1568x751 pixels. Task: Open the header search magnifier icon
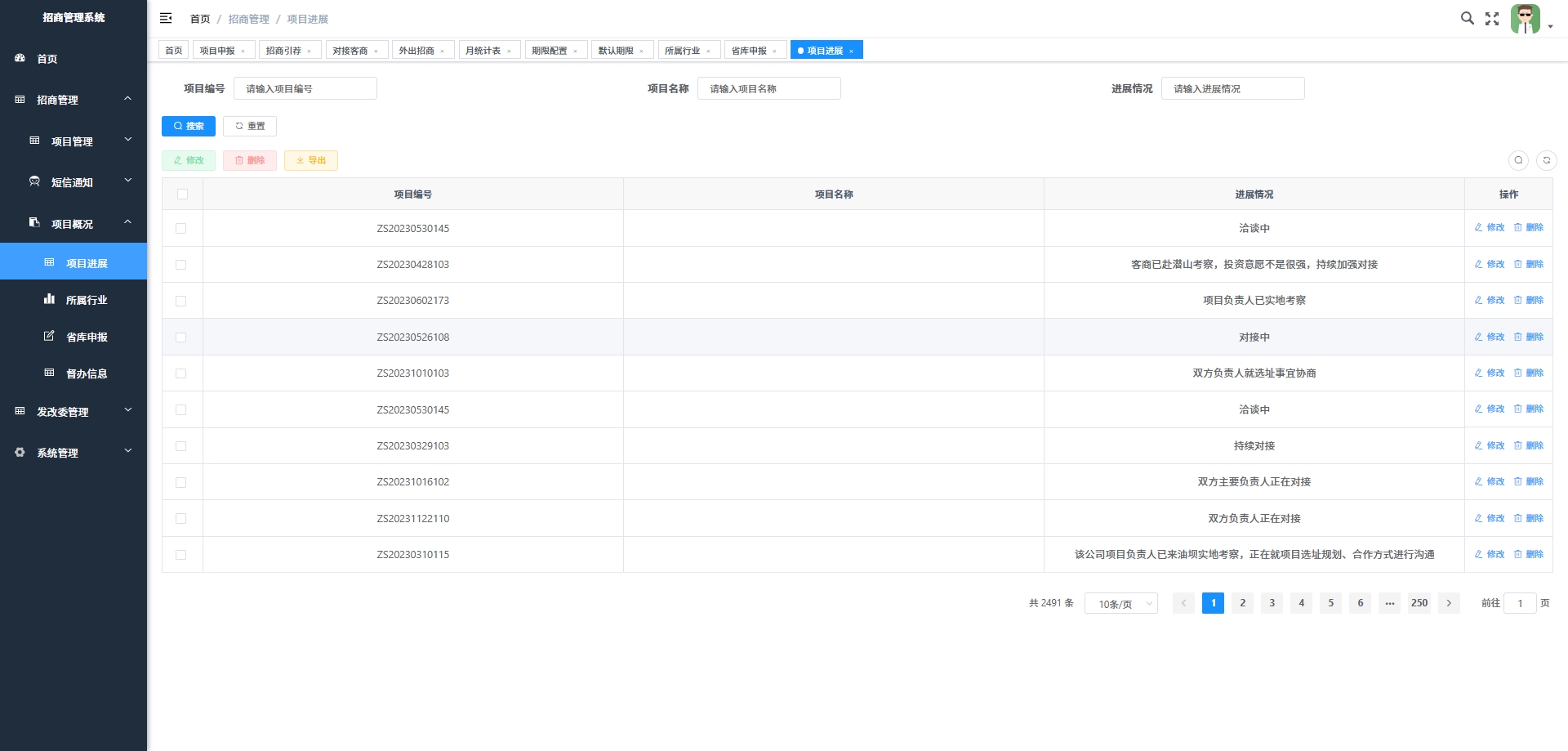pyautogui.click(x=1467, y=18)
